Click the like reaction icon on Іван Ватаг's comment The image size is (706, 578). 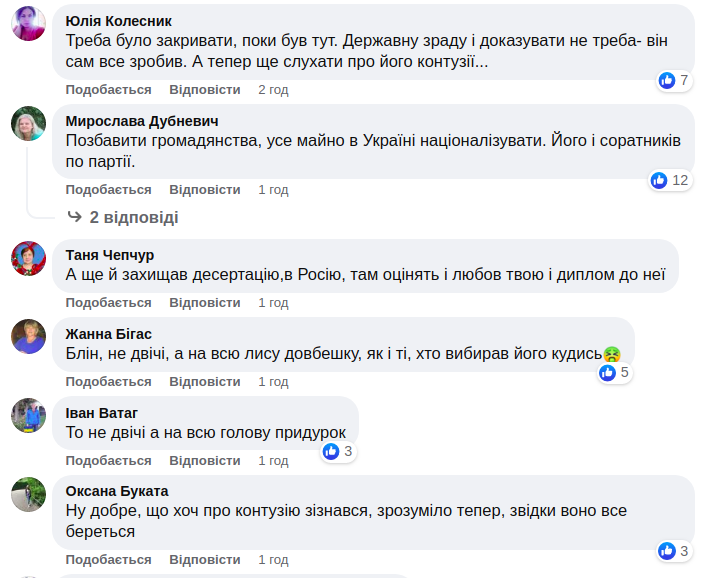pyautogui.click(x=331, y=452)
